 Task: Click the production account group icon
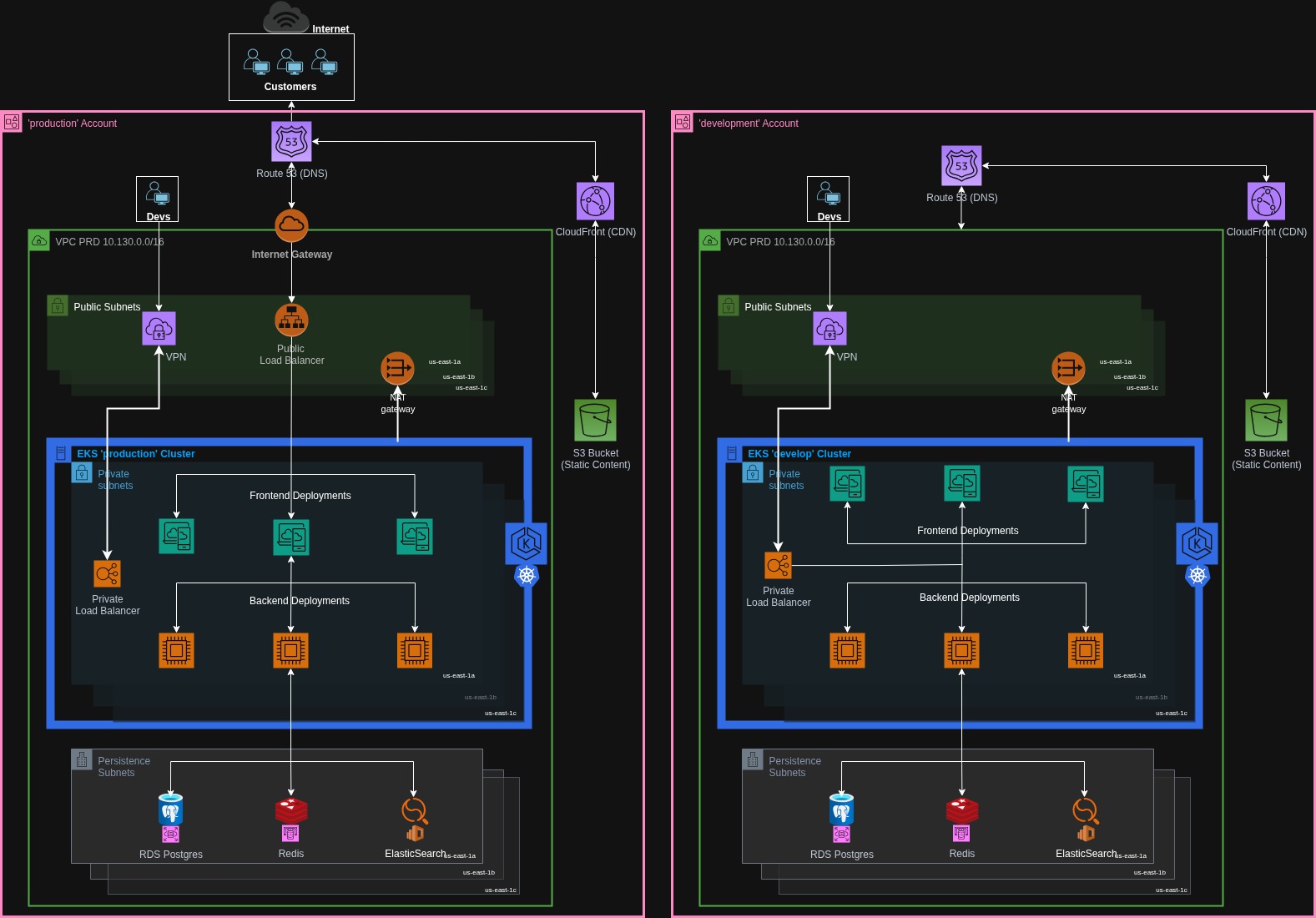12,122
